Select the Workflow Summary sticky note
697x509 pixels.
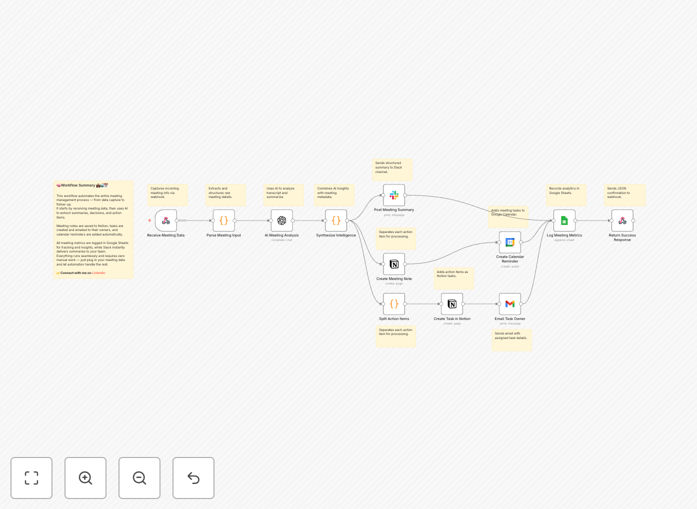93,229
